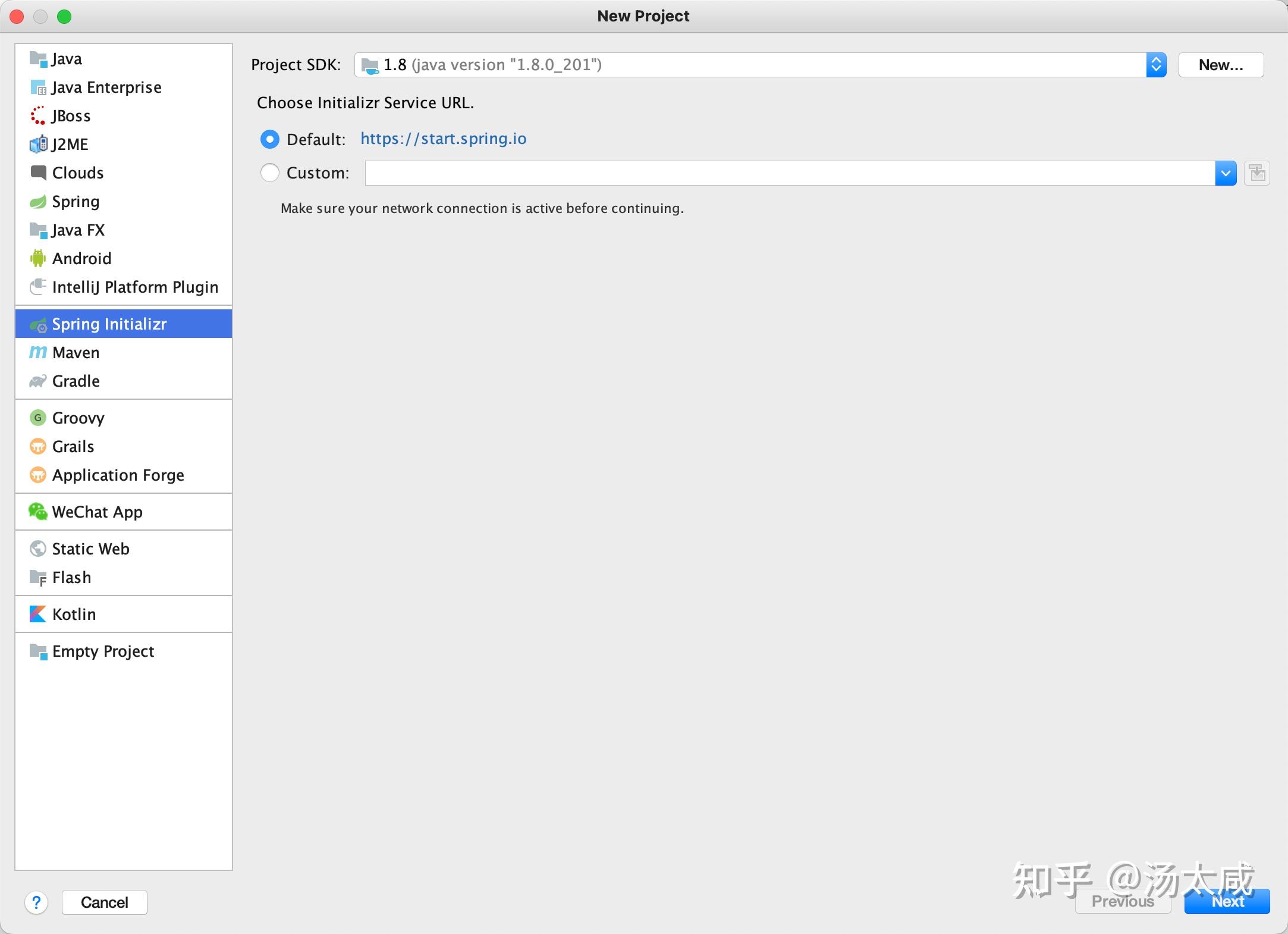The width and height of the screenshot is (1288, 934).
Task: Open help with the question mark icon
Action: [x=36, y=902]
